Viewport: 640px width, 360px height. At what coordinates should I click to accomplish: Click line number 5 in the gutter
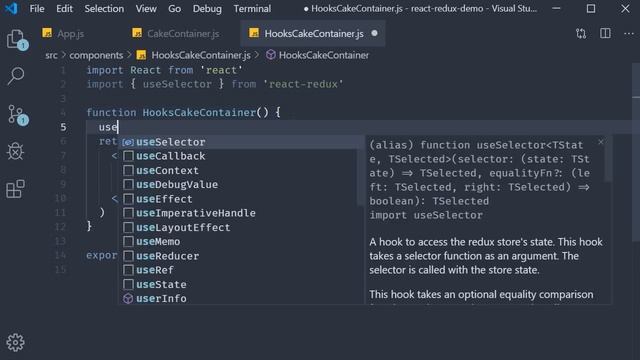pos(63,127)
